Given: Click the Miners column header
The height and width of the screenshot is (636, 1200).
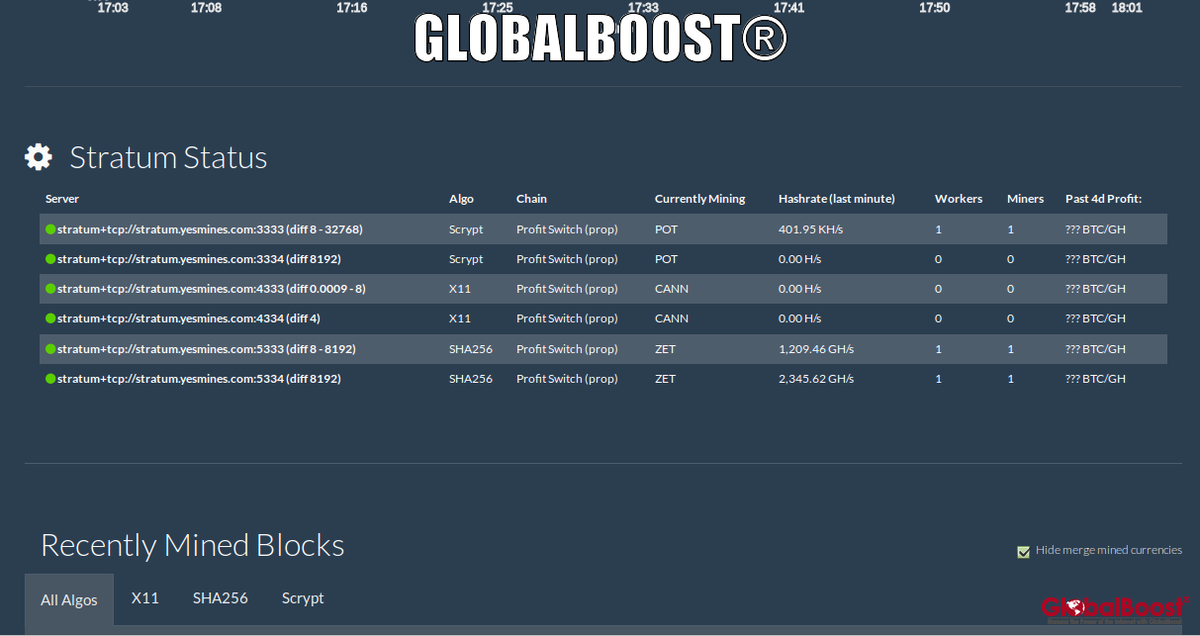Looking at the screenshot, I should click(1025, 199).
